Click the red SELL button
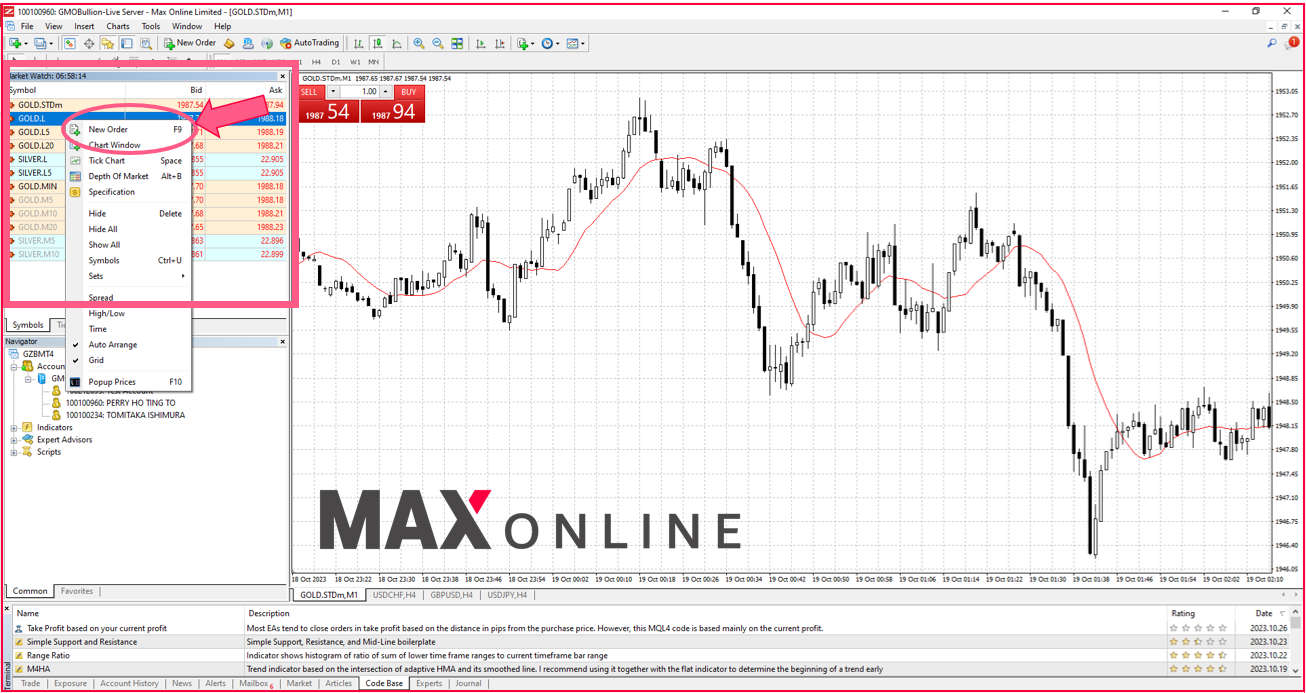The height and width of the screenshot is (693, 1306). [x=309, y=92]
